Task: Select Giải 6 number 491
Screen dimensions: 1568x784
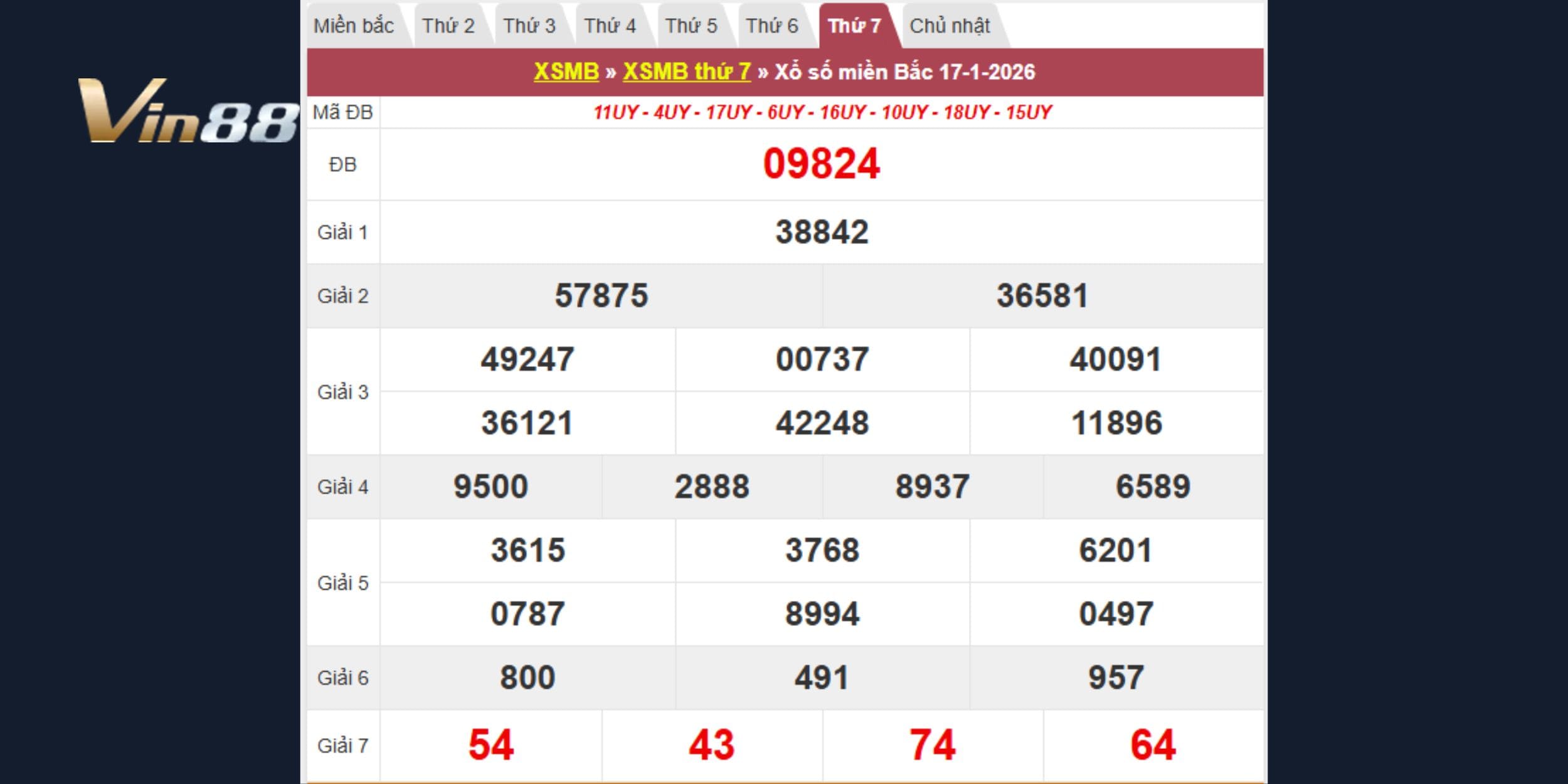Action: tap(822, 677)
